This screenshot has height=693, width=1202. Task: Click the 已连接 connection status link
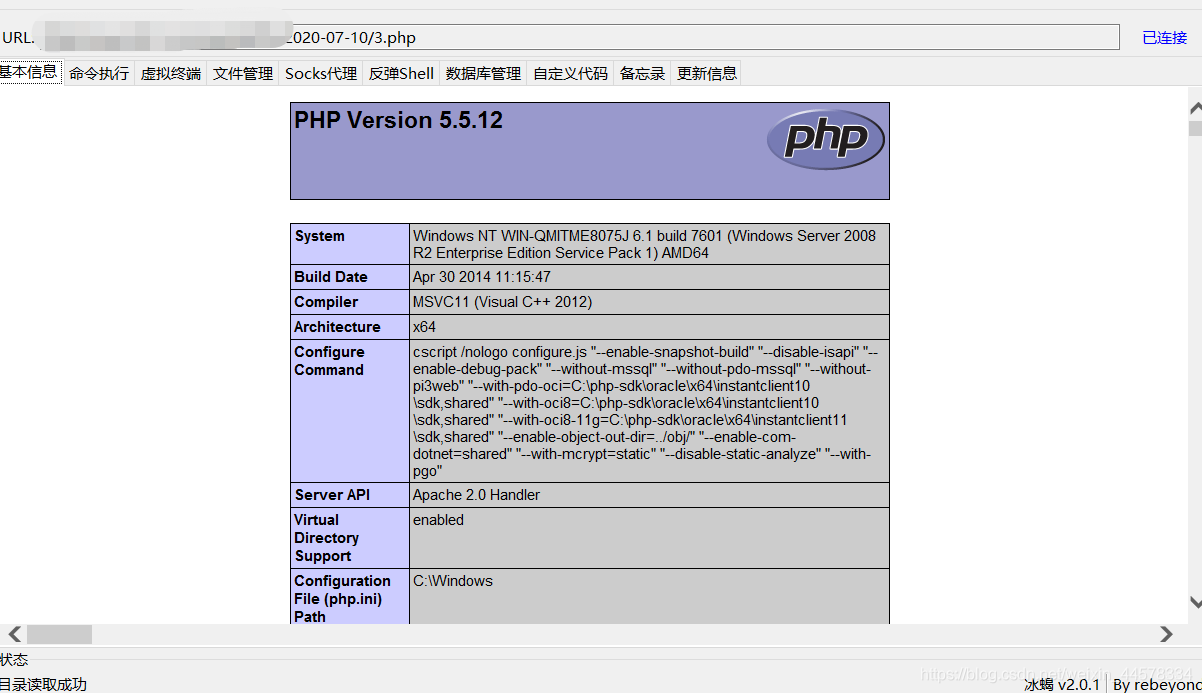pos(1165,37)
